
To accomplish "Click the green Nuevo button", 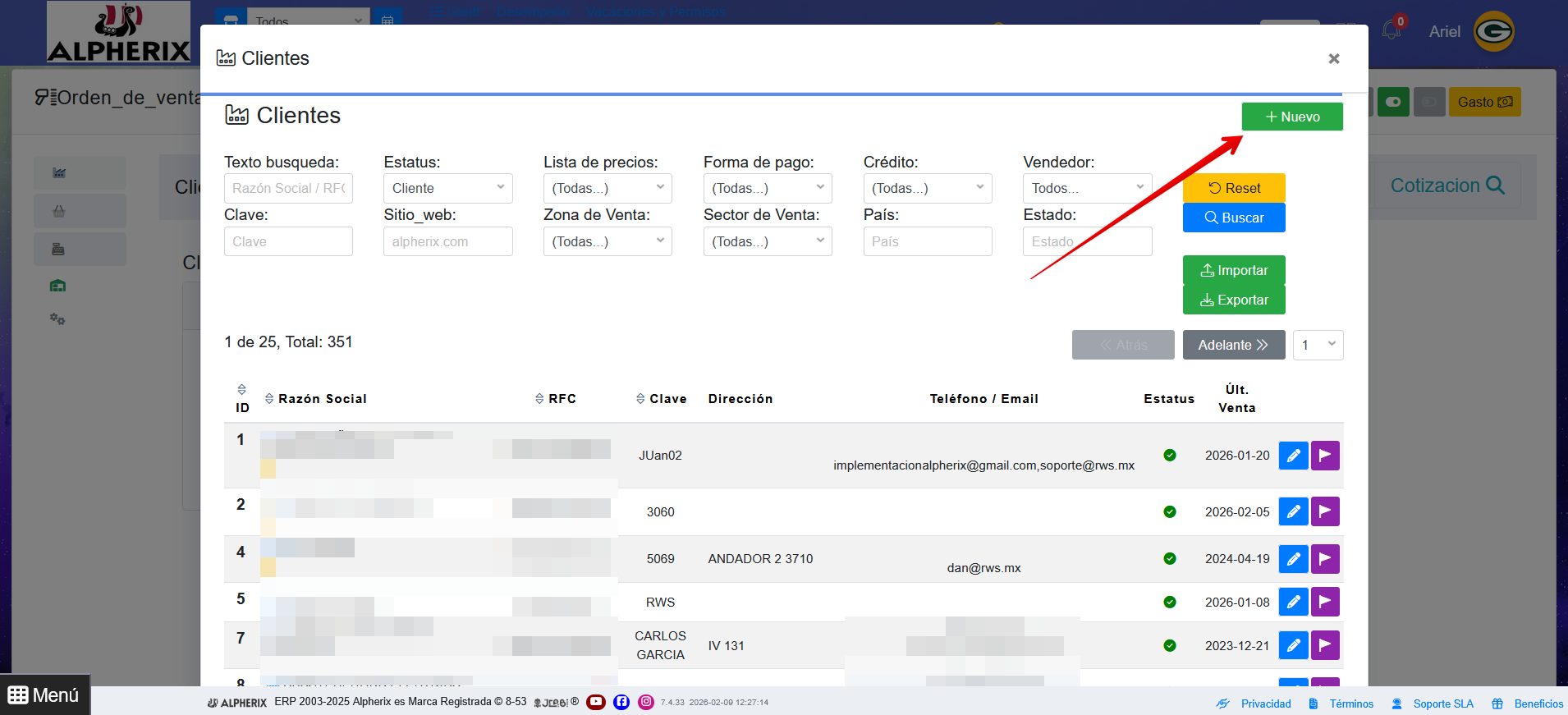I will (1292, 117).
